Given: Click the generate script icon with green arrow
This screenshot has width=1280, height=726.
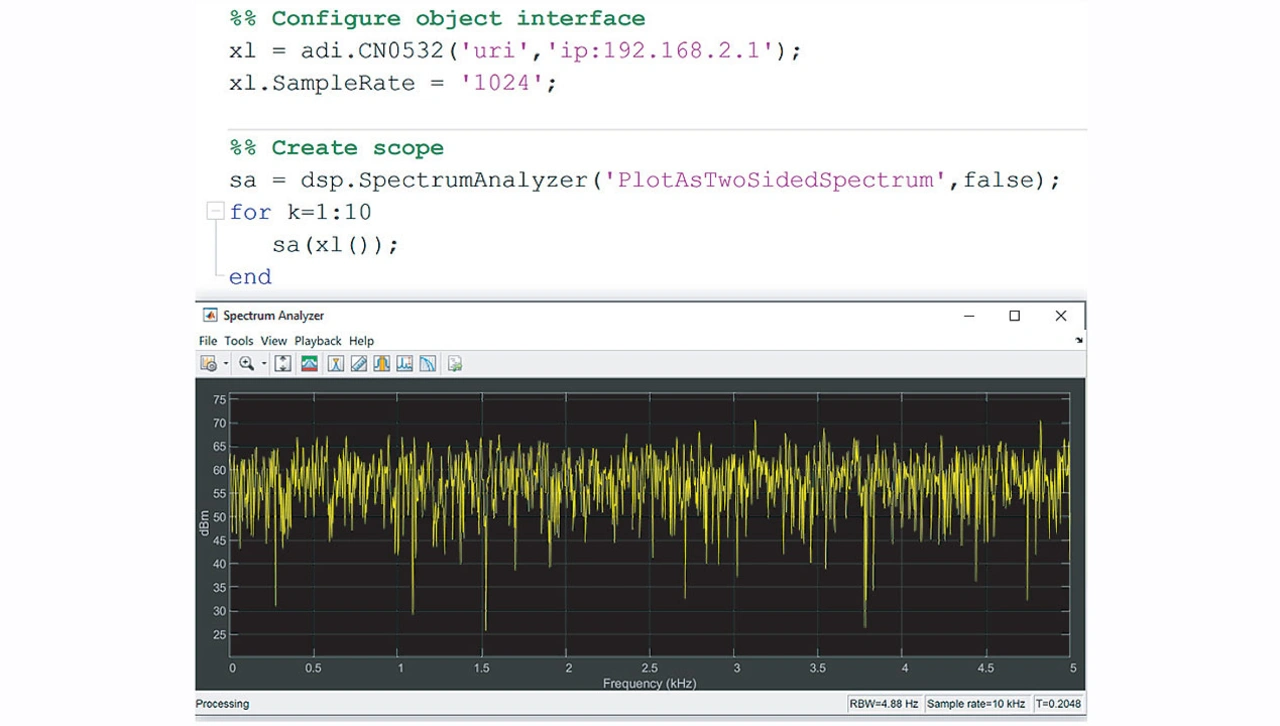Looking at the screenshot, I should (x=455, y=364).
